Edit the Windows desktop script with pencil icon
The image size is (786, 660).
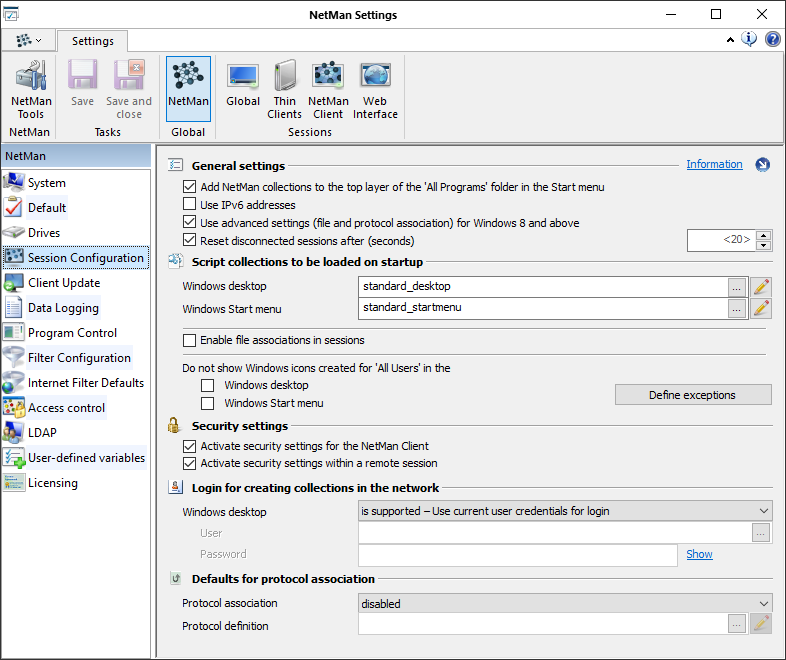[761, 286]
